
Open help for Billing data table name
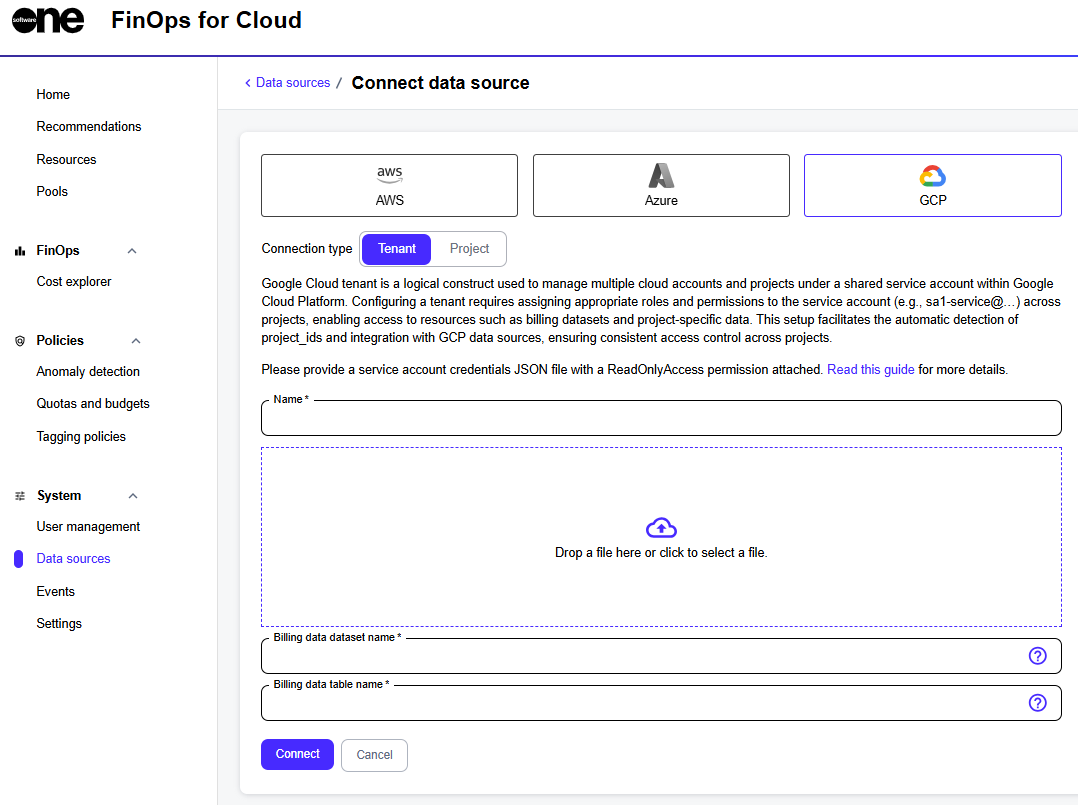pos(1037,703)
